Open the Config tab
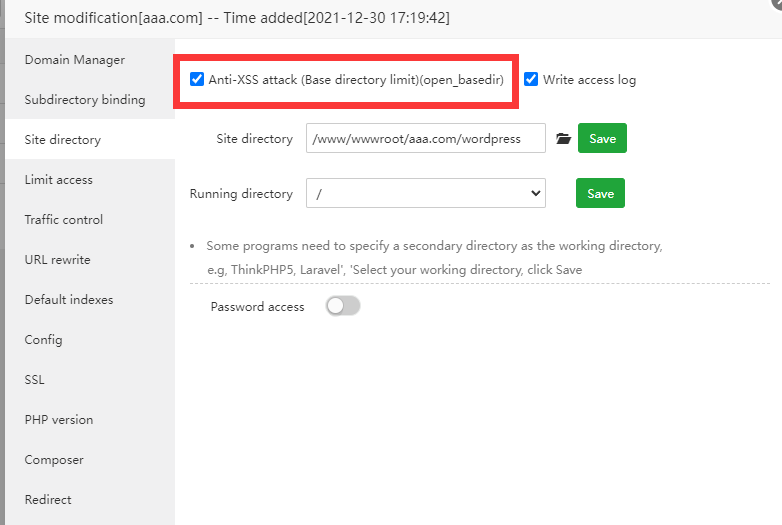The height and width of the screenshot is (525, 782). pos(44,340)
